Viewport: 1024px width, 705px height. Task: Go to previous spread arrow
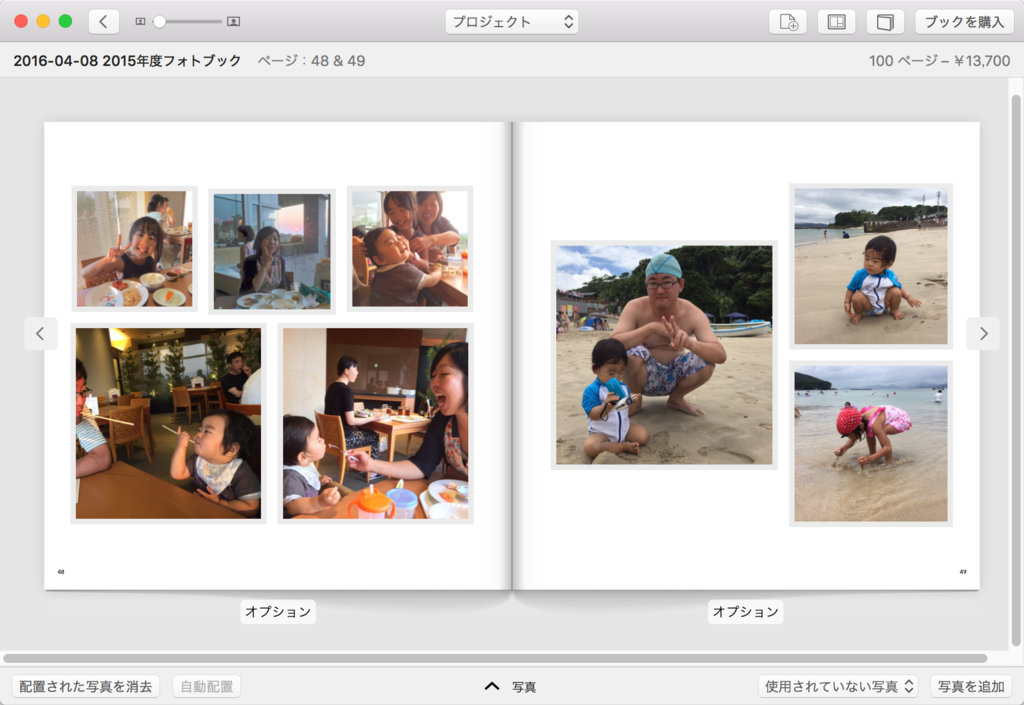coord(40,334)
